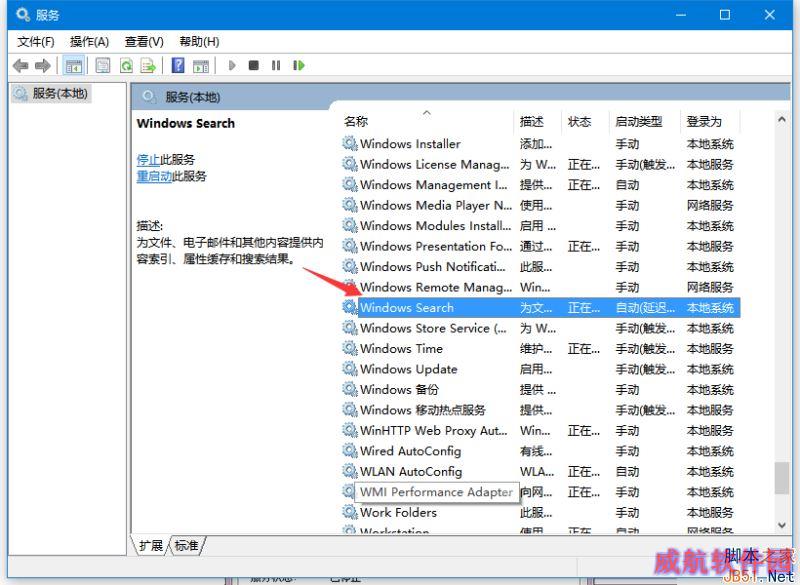Click the Refresh toolbar icon
This screenshot has width=800, height=585.
(126, 65)
